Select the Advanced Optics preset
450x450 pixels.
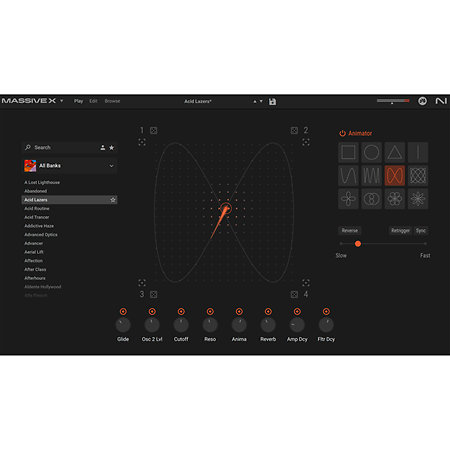[x=41, y=234]
